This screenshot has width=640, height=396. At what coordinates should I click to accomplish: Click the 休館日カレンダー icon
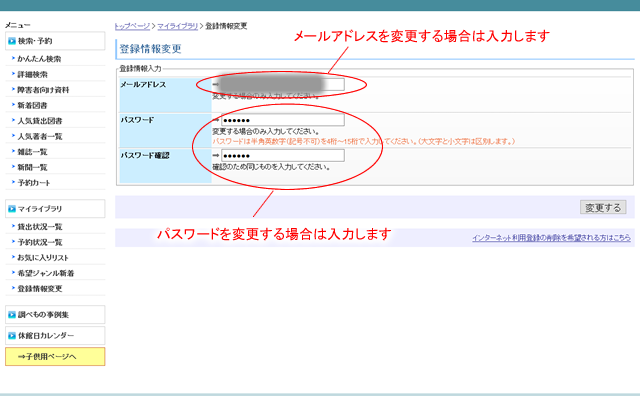click(x=12, y=336)
